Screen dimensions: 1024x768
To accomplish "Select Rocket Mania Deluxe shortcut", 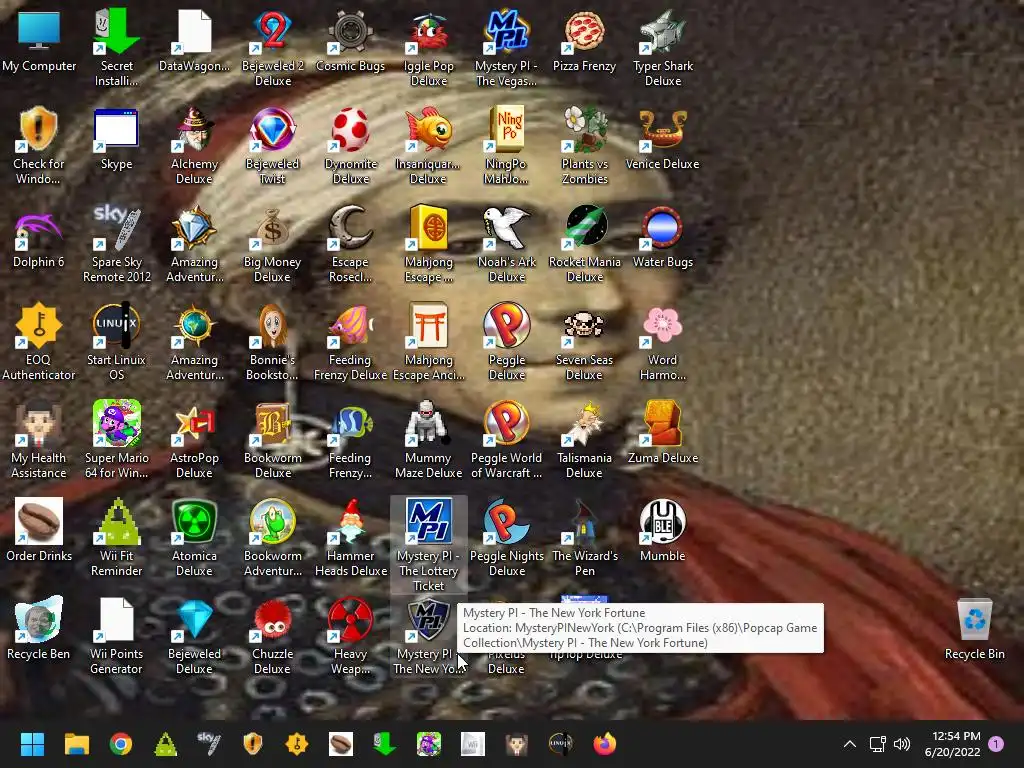I will tap(584, 243).
